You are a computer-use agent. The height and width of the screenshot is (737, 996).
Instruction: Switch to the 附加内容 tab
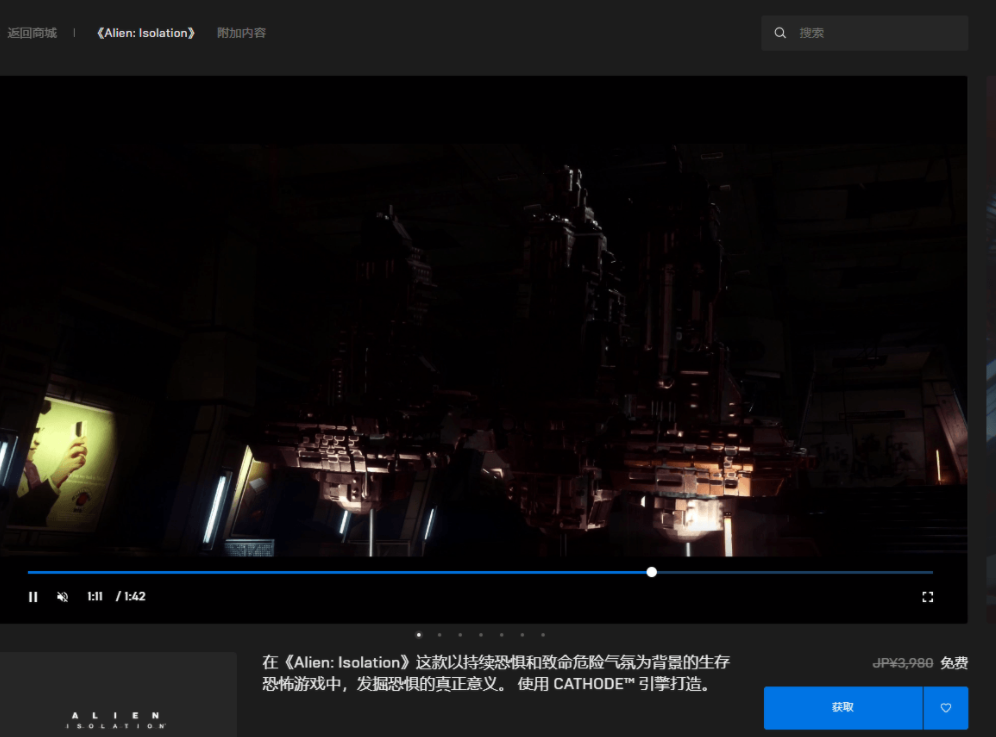[241, 32]
